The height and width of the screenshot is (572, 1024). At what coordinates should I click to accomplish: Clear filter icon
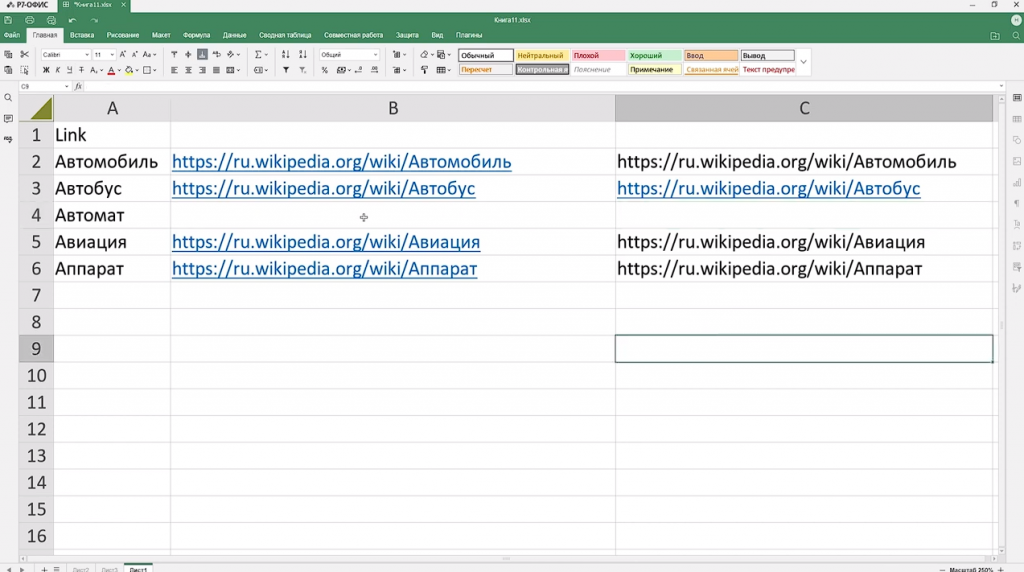tap(302, 70)
